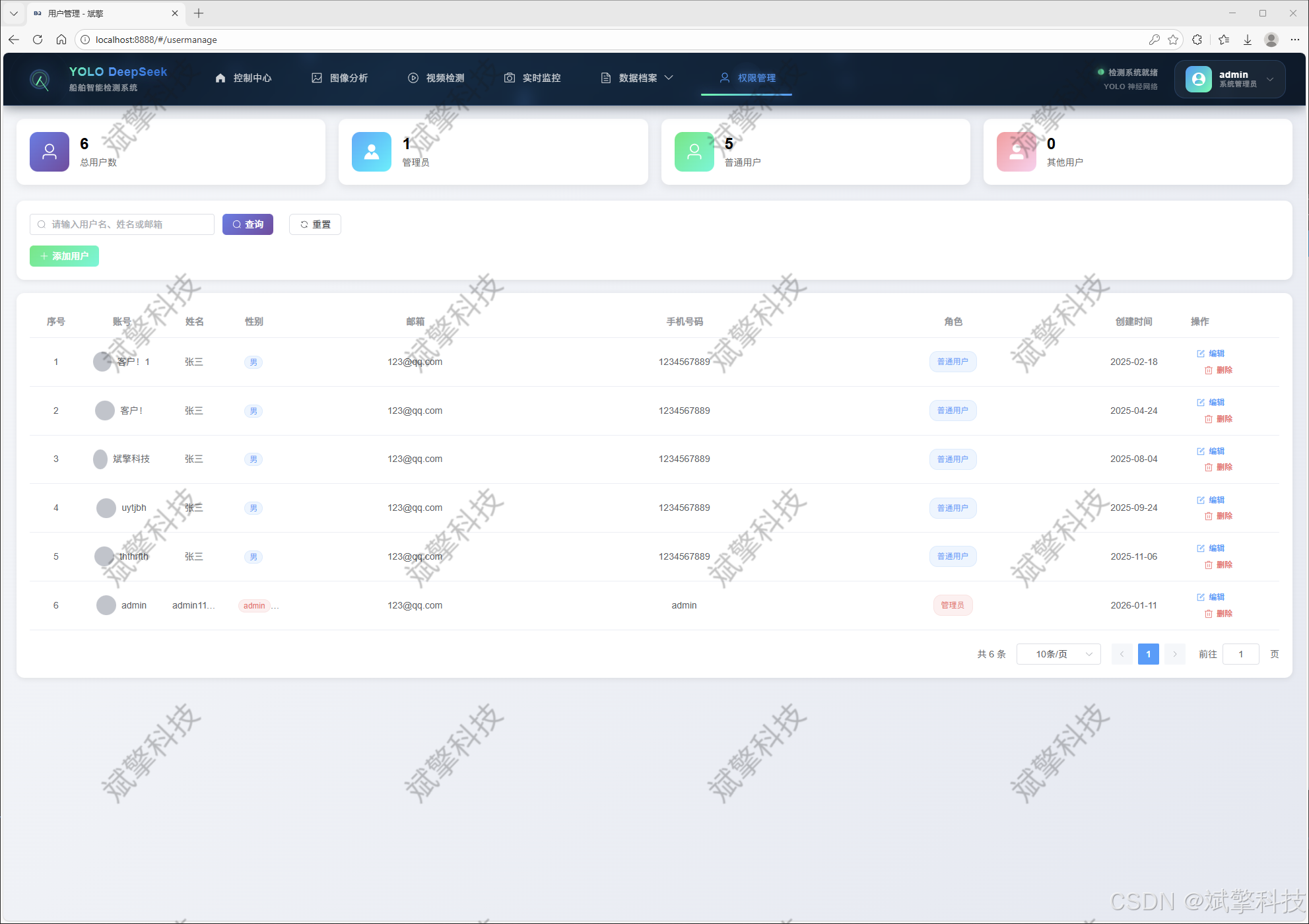Screen dimensions: 1309x924
Task: Click the 查询 search button
Action: 248,224
